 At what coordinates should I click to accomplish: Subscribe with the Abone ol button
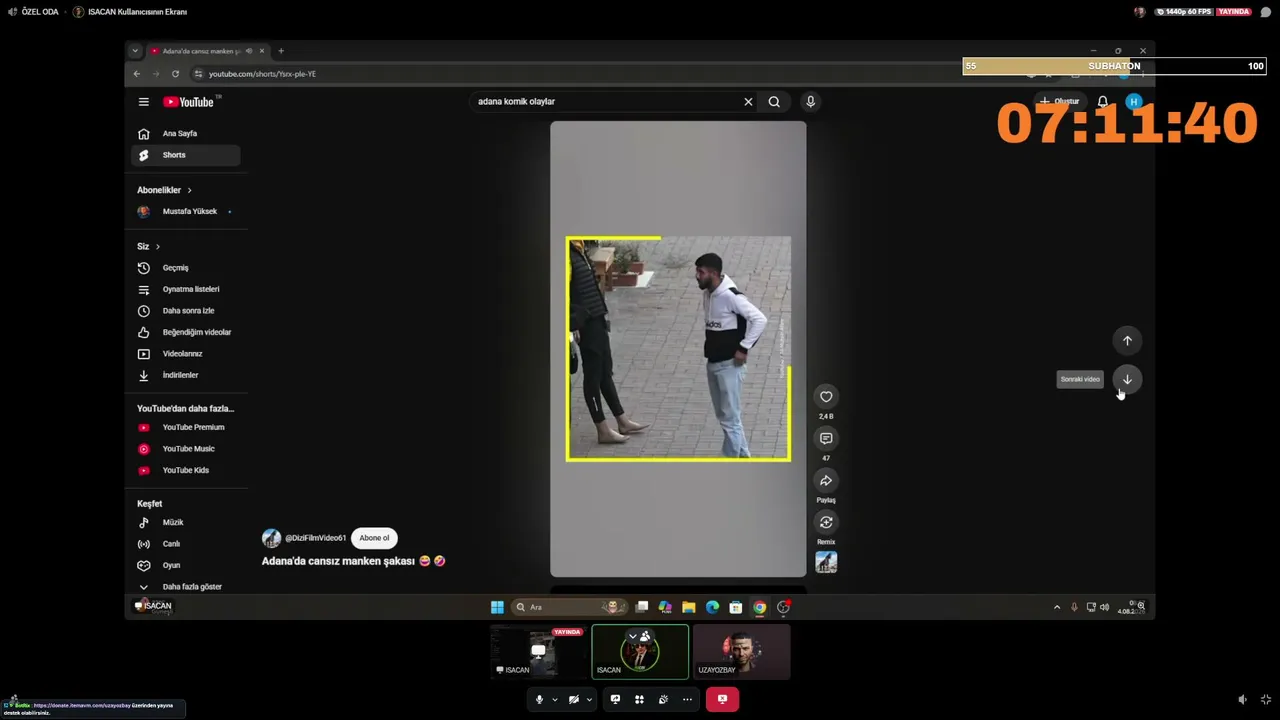[x=374, y=538]
